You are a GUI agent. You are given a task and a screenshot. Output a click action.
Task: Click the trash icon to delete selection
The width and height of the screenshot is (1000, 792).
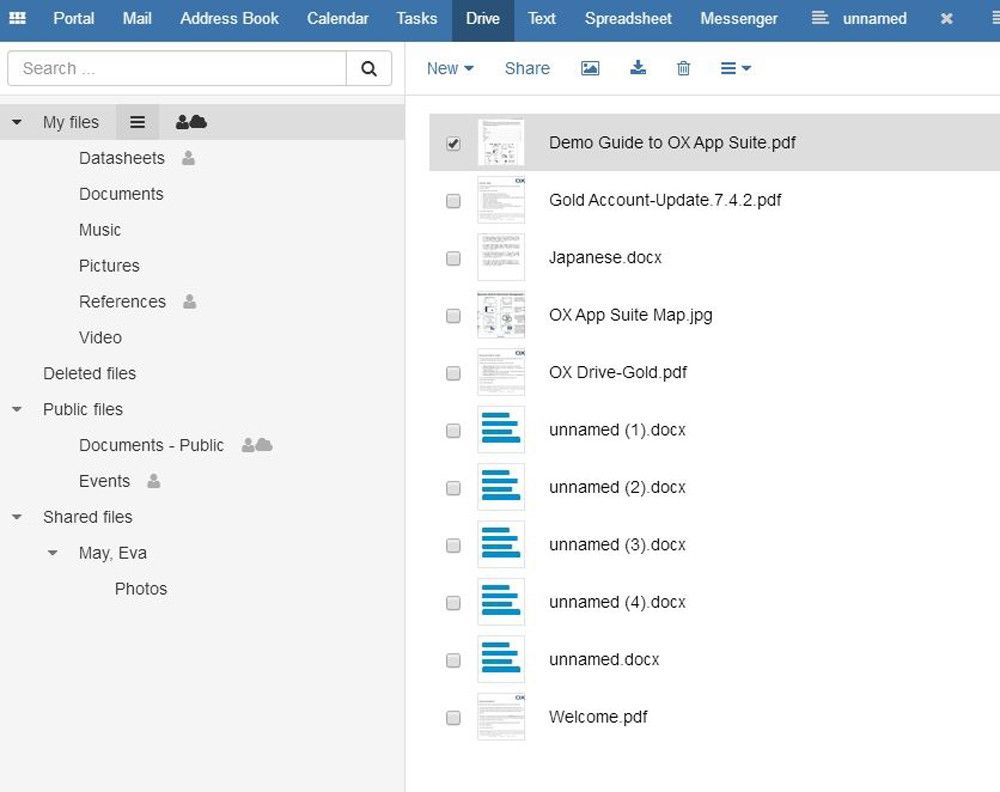pos(683,68)
